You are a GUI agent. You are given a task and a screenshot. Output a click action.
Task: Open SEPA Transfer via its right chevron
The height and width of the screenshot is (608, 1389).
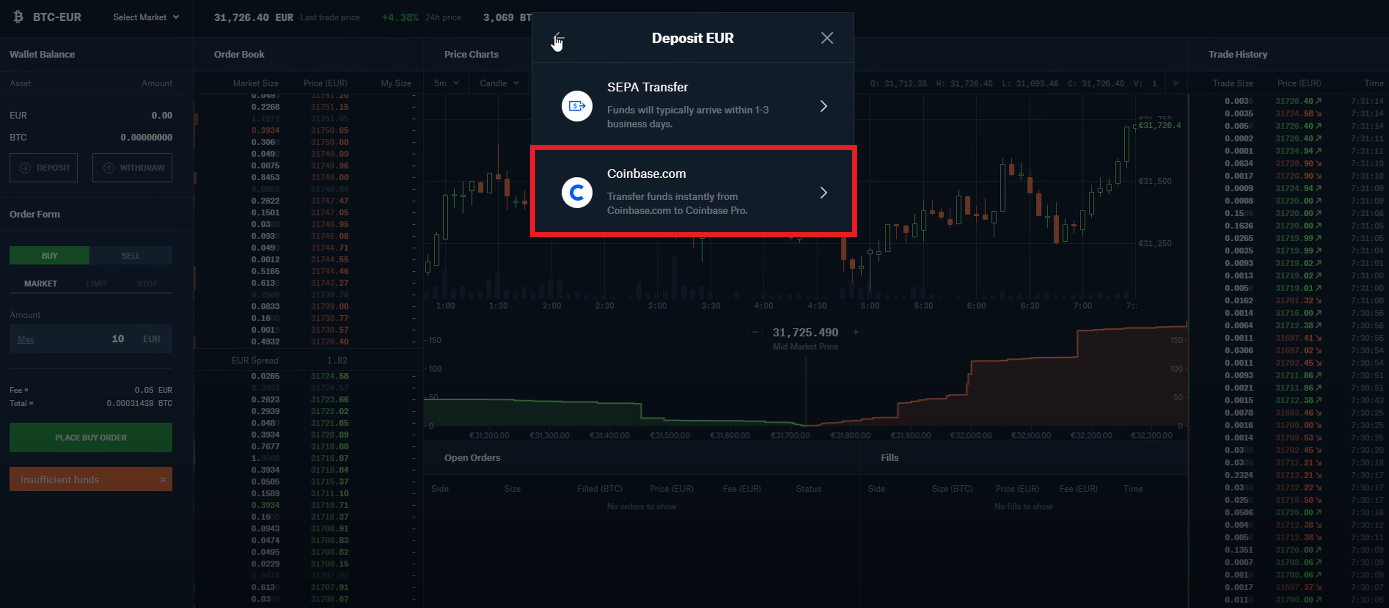click(823, 106)
